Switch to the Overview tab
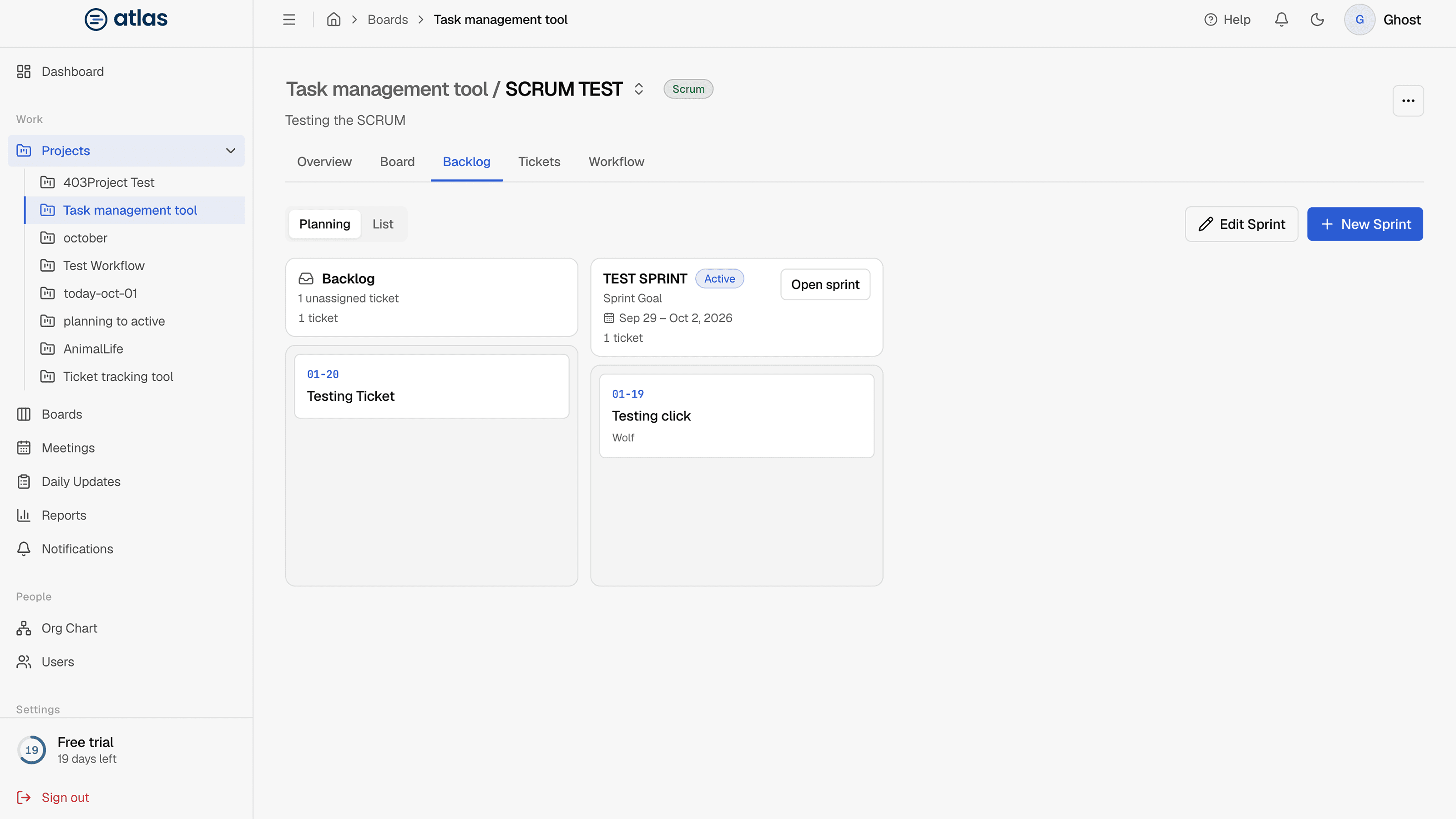 (324, 162)
